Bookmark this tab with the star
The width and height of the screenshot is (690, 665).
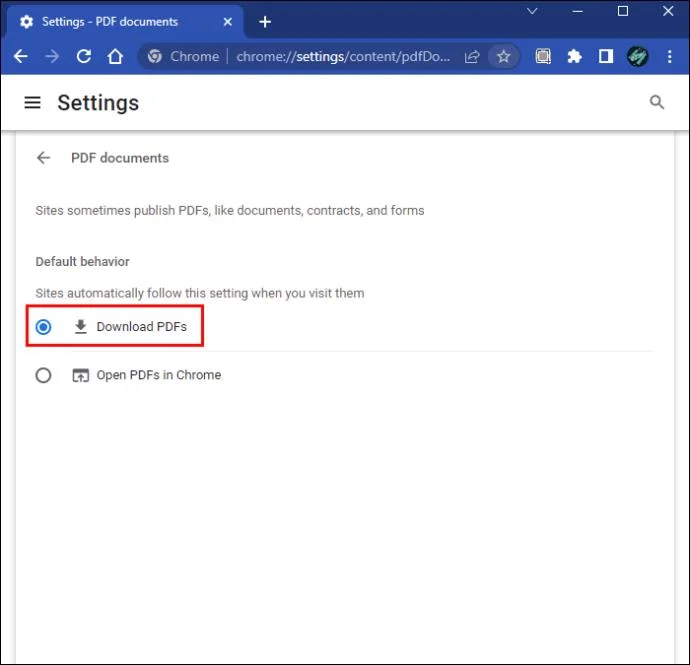pos(503,56)
